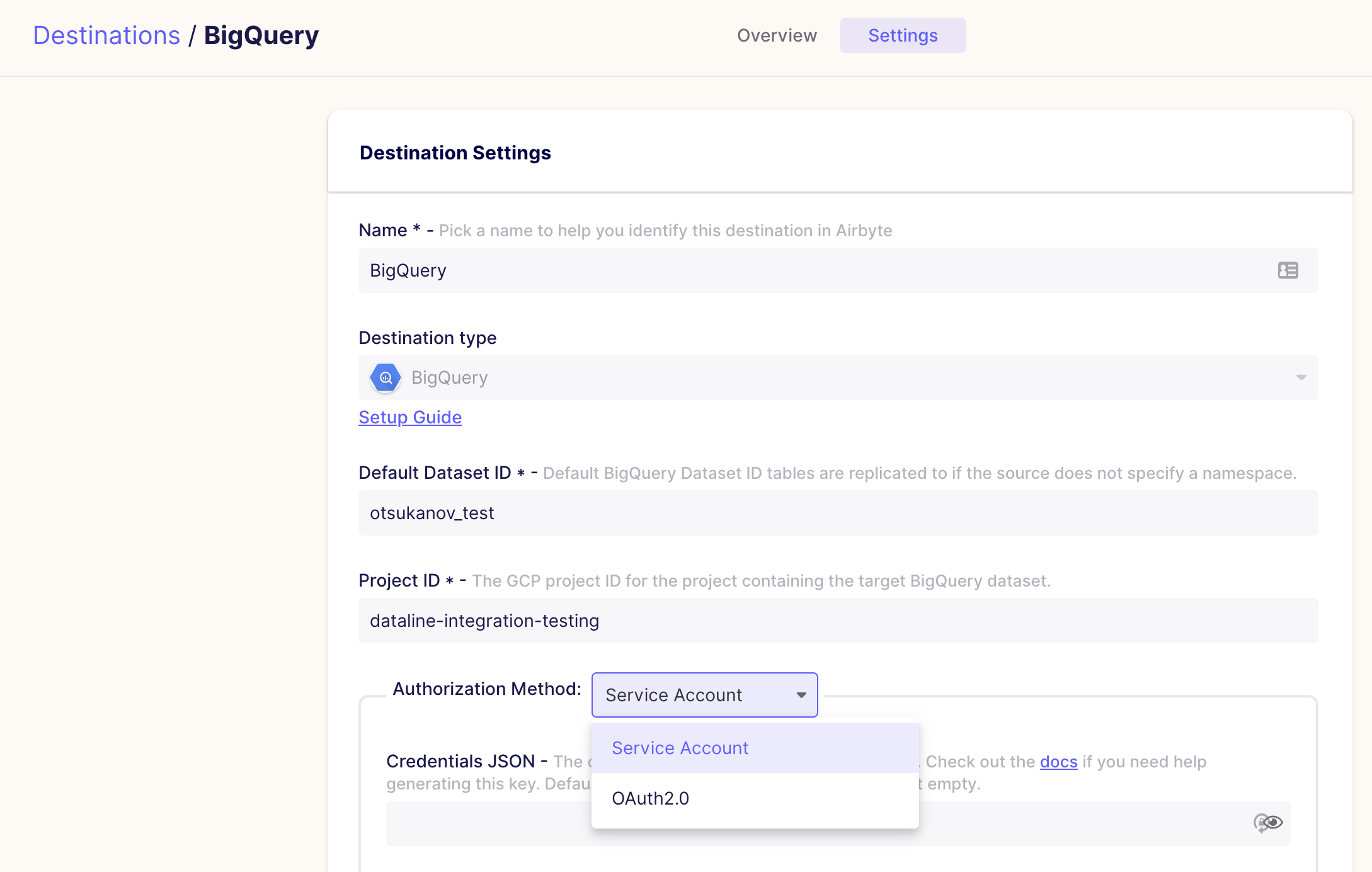The image size is (1372, 872).
Task: Select Service Account from the open dropdown
Action: coord(680,748)
